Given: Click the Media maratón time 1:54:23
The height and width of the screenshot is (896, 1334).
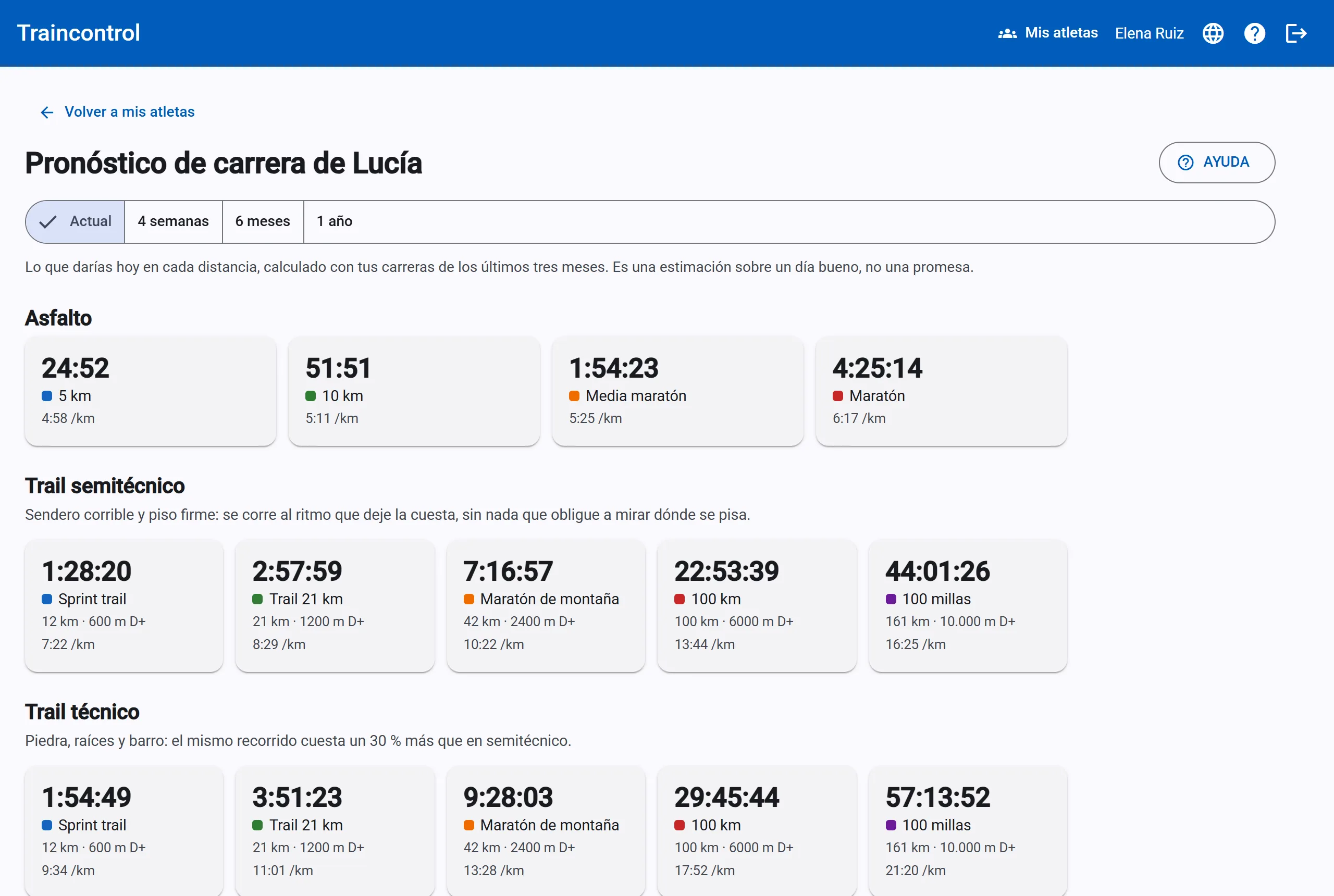Looking at the screenshot, I should (x=613, y=368).
